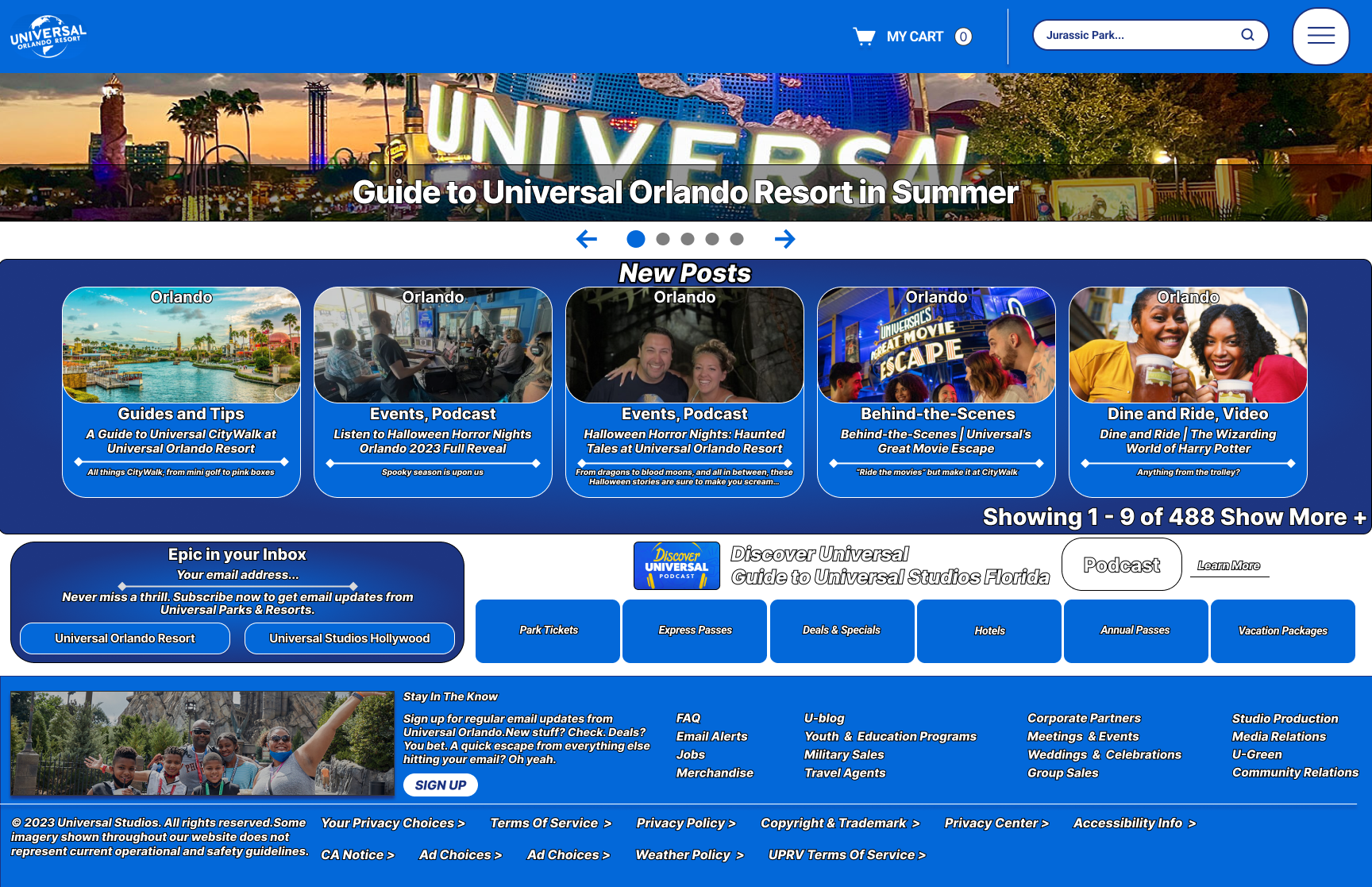The width and height of the screenshot is (1372, 887).
Task: Click the SIGN UP button
Action: pos(441,785)
